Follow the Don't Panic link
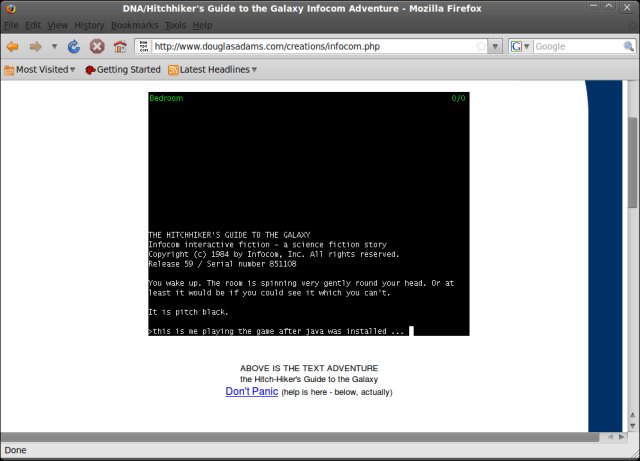Screen dimensions: 640x461 (251, 391)
